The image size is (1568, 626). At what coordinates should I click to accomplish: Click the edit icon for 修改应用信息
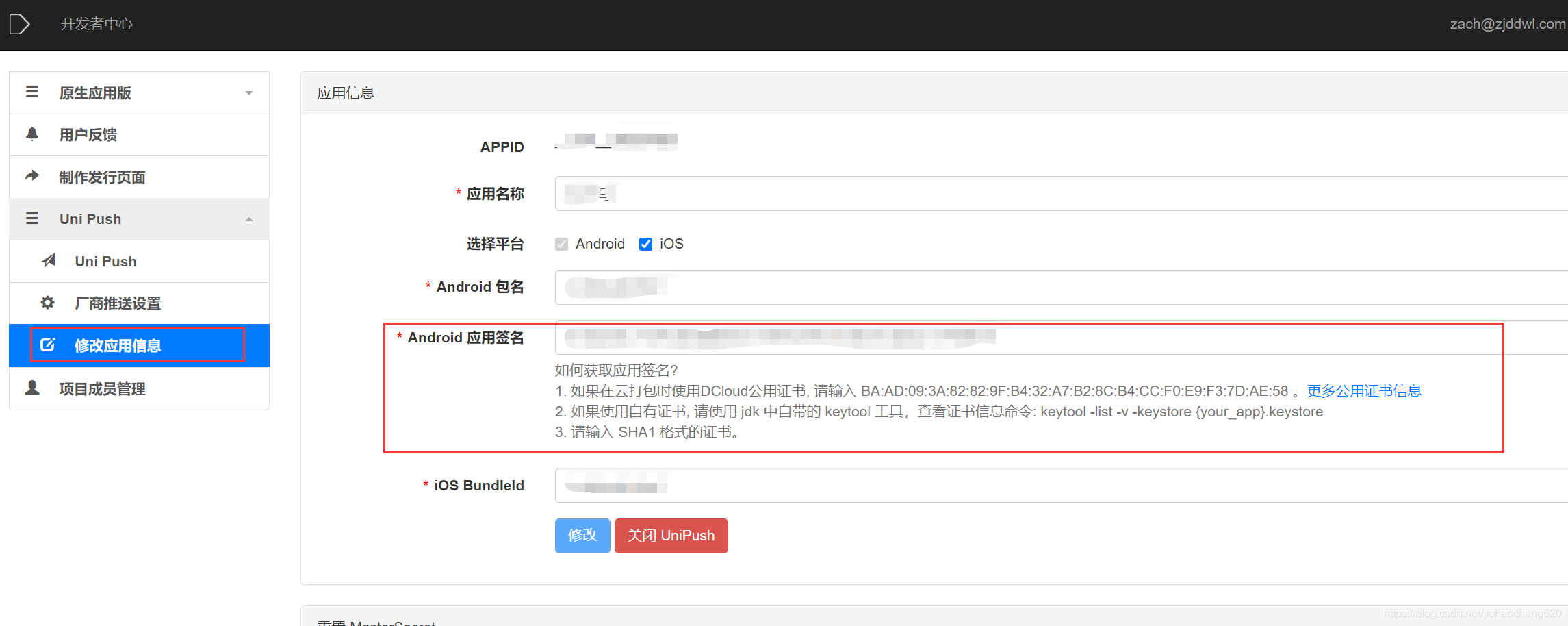(x=47, y=345)
